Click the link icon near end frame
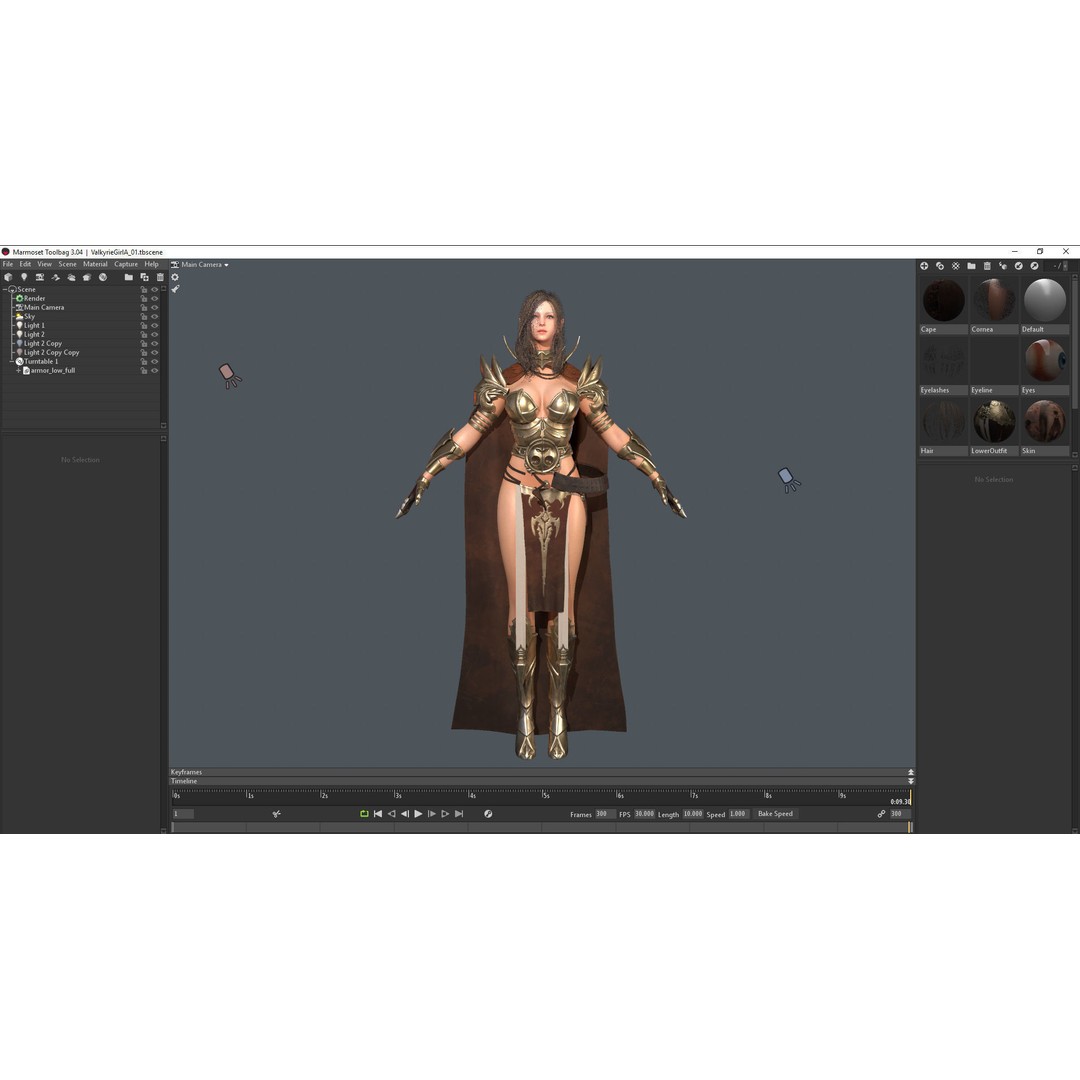Image resolution: width=1080 pixels, height=1080 pixels. [x=881, y=814]
